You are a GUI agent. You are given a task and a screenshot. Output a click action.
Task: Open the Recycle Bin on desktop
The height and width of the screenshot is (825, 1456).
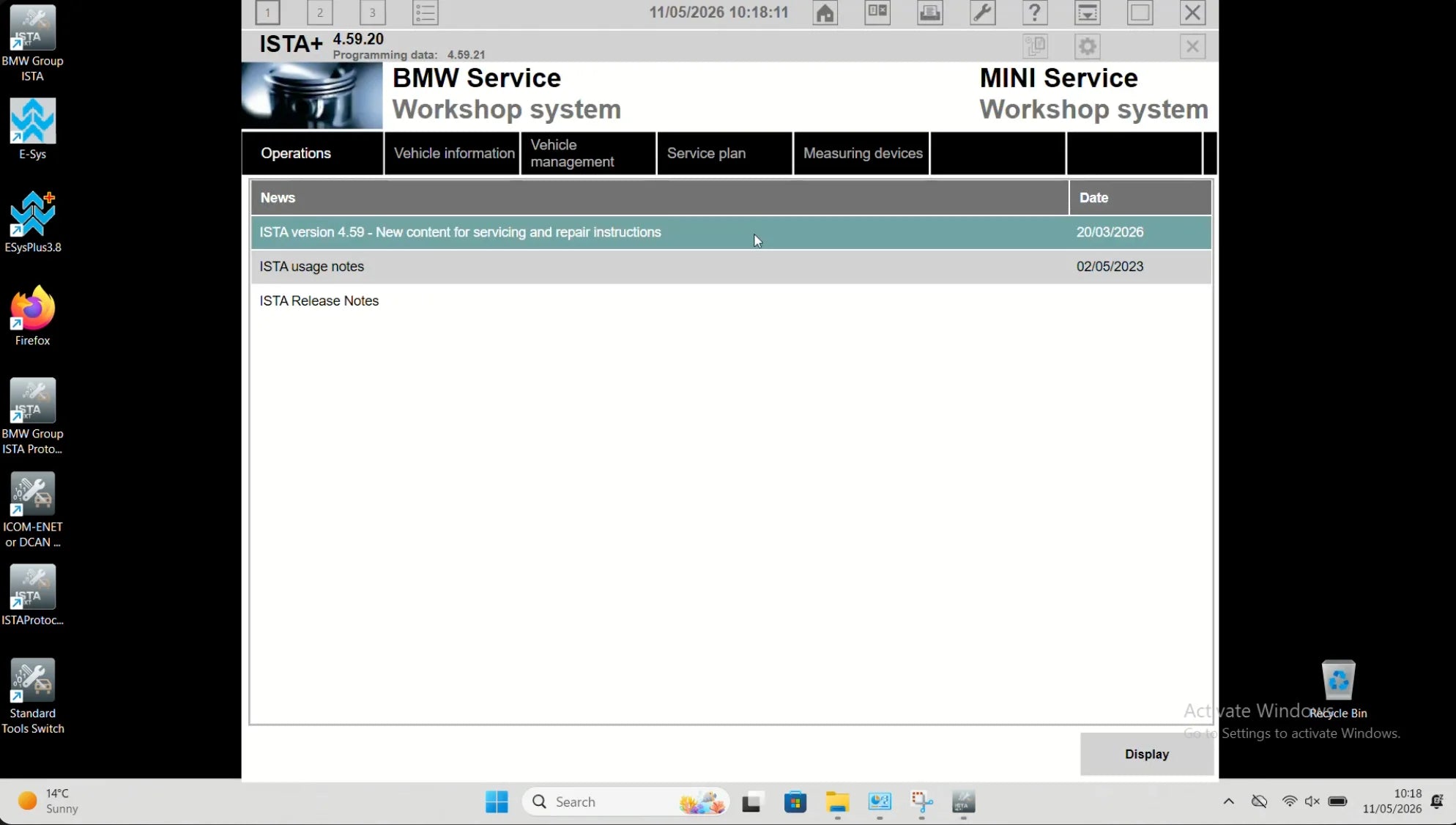[x=1338, y=689]
